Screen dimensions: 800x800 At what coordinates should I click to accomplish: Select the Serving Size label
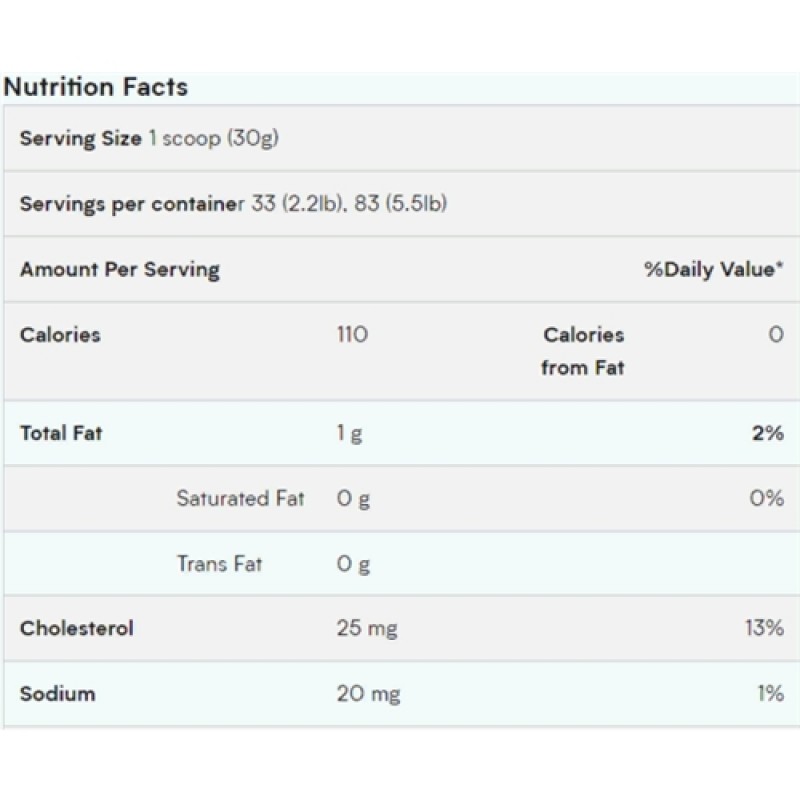click(81, 138)
